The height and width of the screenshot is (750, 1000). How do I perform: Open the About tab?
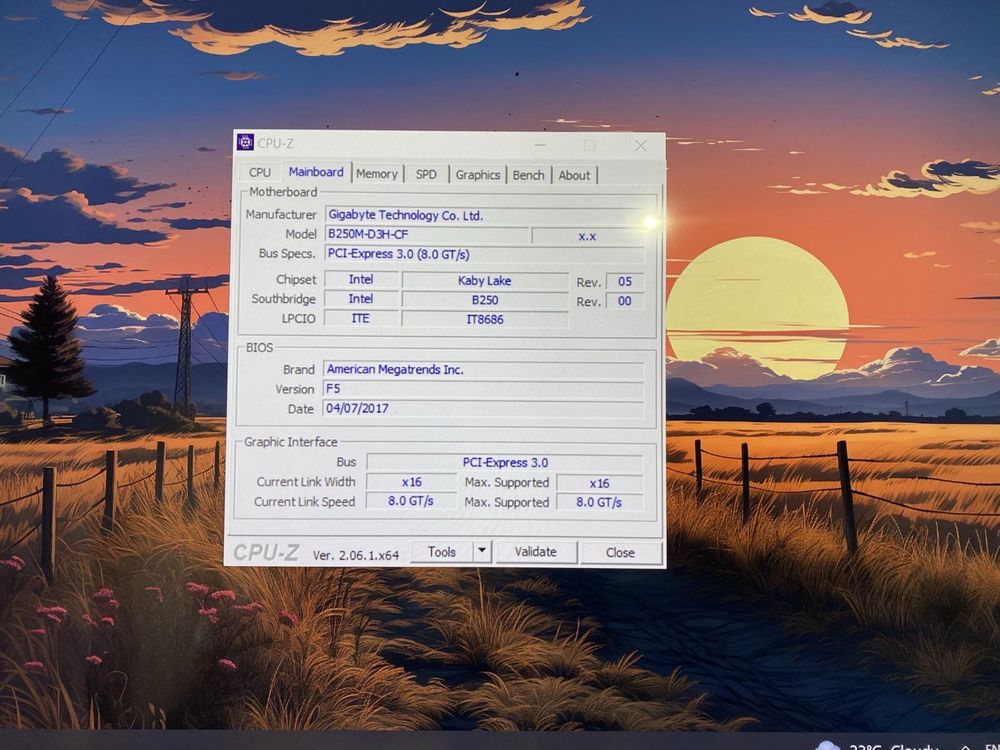point(574,175)
